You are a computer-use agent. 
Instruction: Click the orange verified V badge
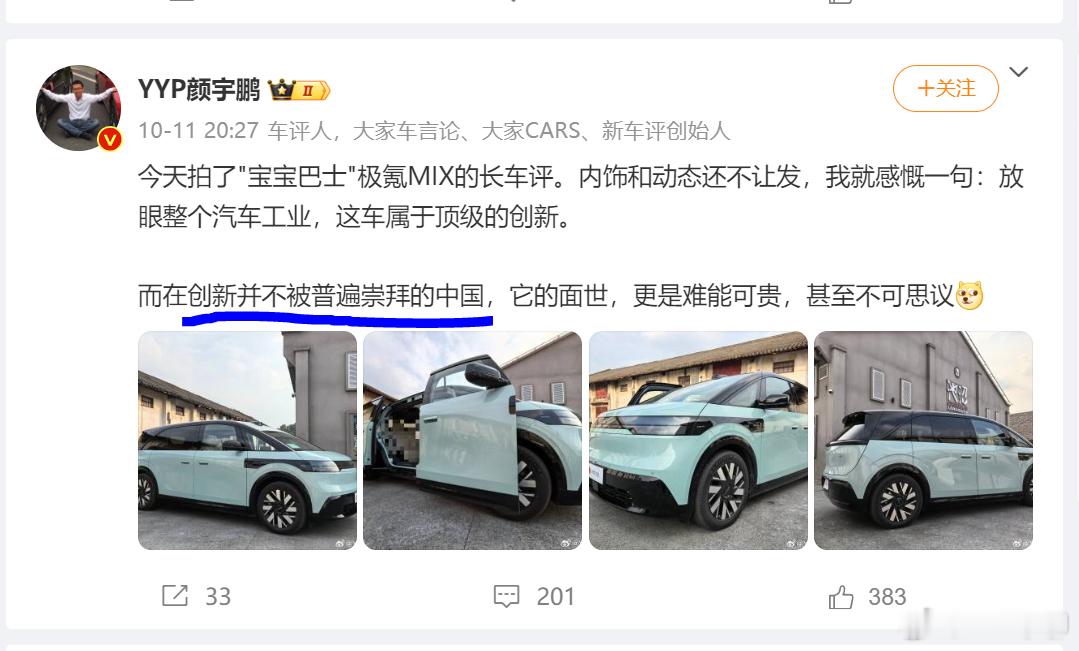click(x=110, y=140)
